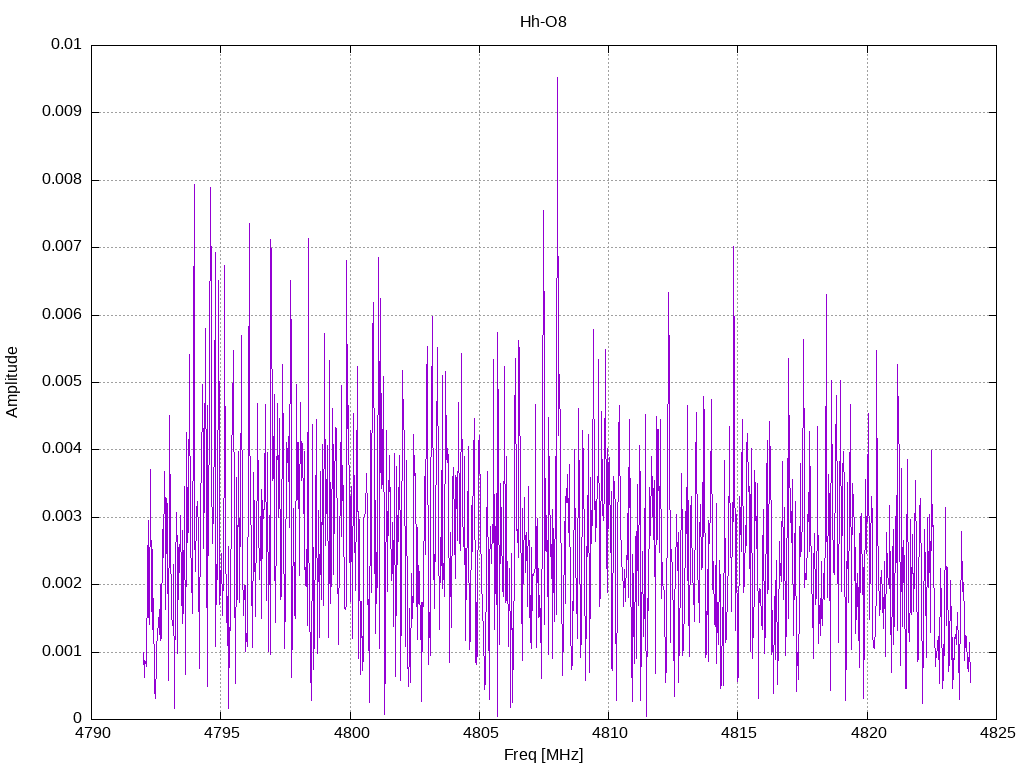
Task: Click the 0.01 y-axis tick label
Action: pos(66,44)
